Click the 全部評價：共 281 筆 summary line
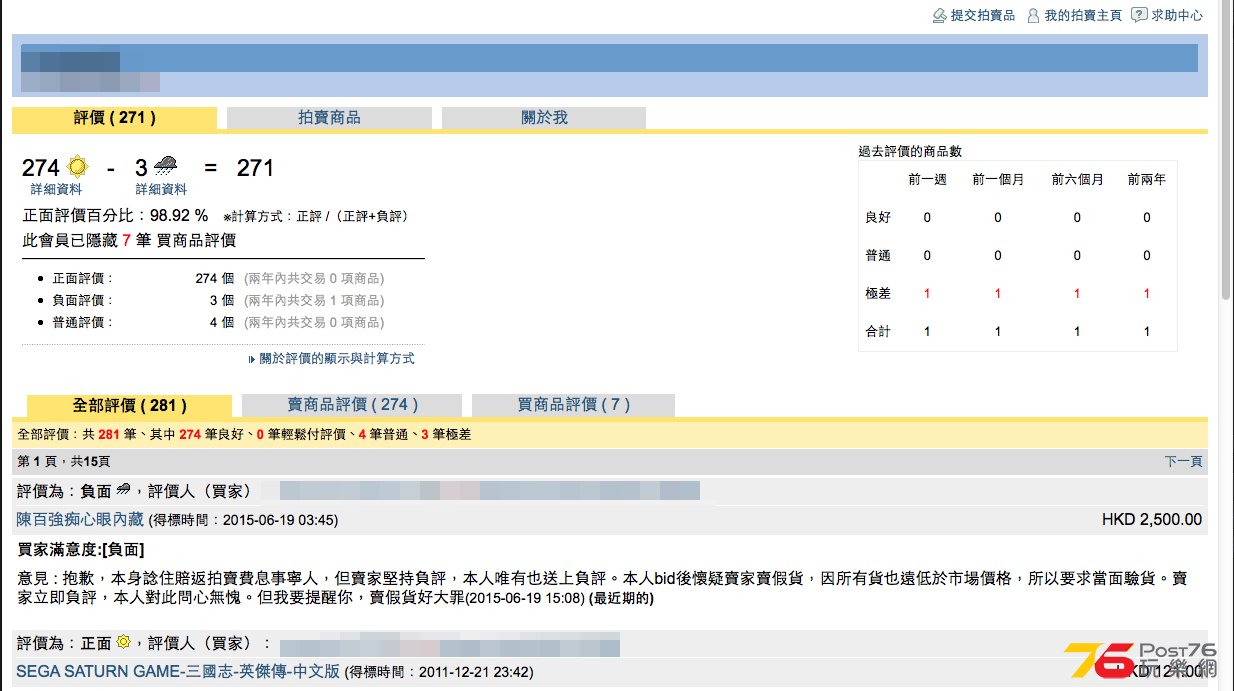The width and height of the screenshot is (1234, 691). [x=244, y=434]
